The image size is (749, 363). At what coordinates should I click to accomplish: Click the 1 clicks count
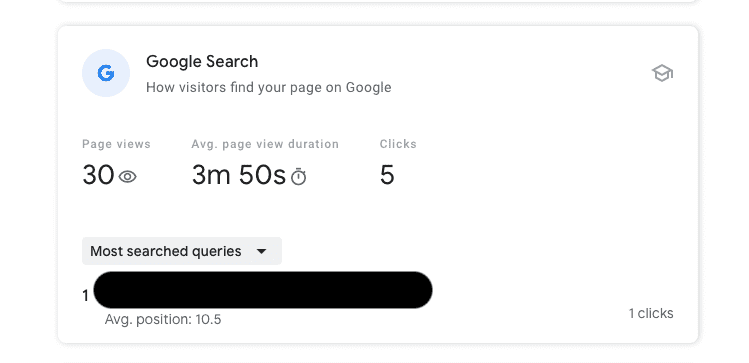pyautogui.click(x=651, y=313)
